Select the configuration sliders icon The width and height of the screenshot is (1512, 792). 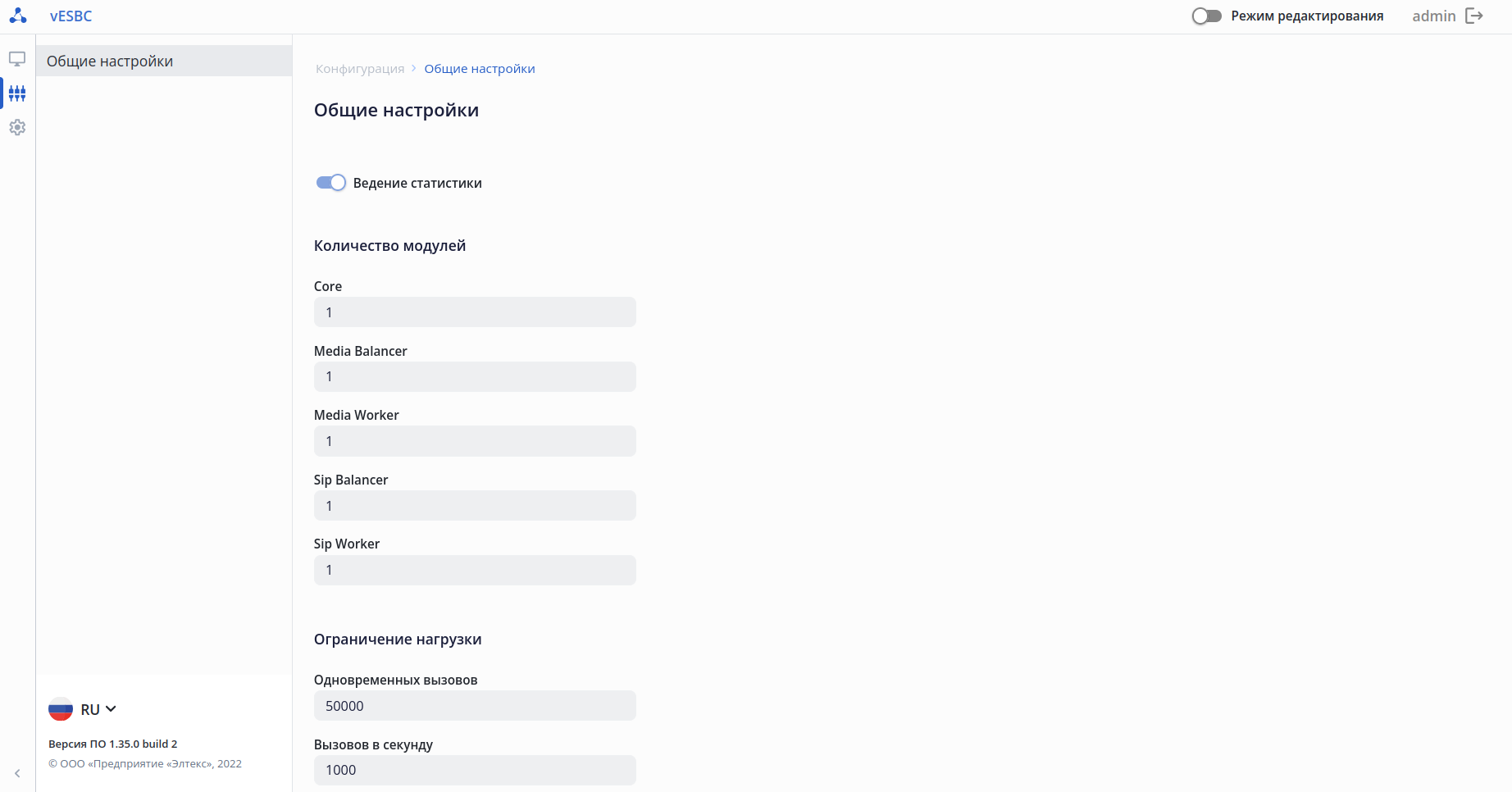click(17, 93)
